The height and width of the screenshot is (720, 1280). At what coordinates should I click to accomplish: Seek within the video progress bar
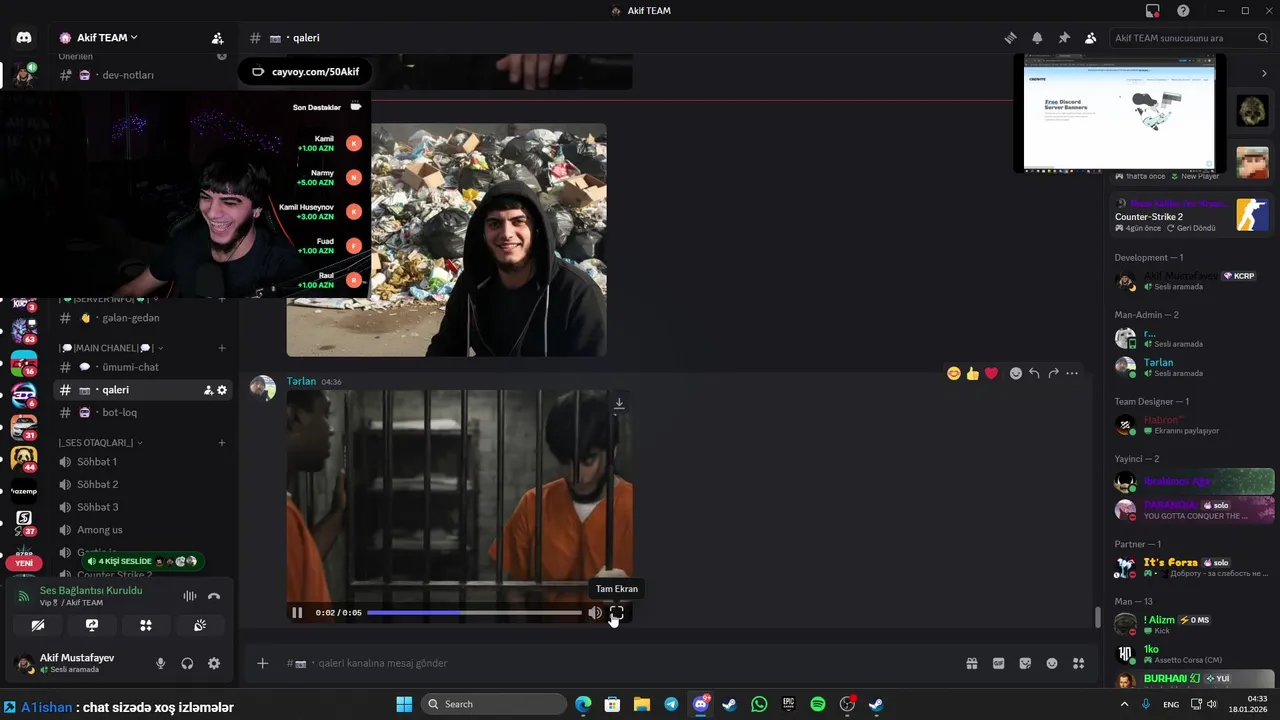[x=474, y=613]
